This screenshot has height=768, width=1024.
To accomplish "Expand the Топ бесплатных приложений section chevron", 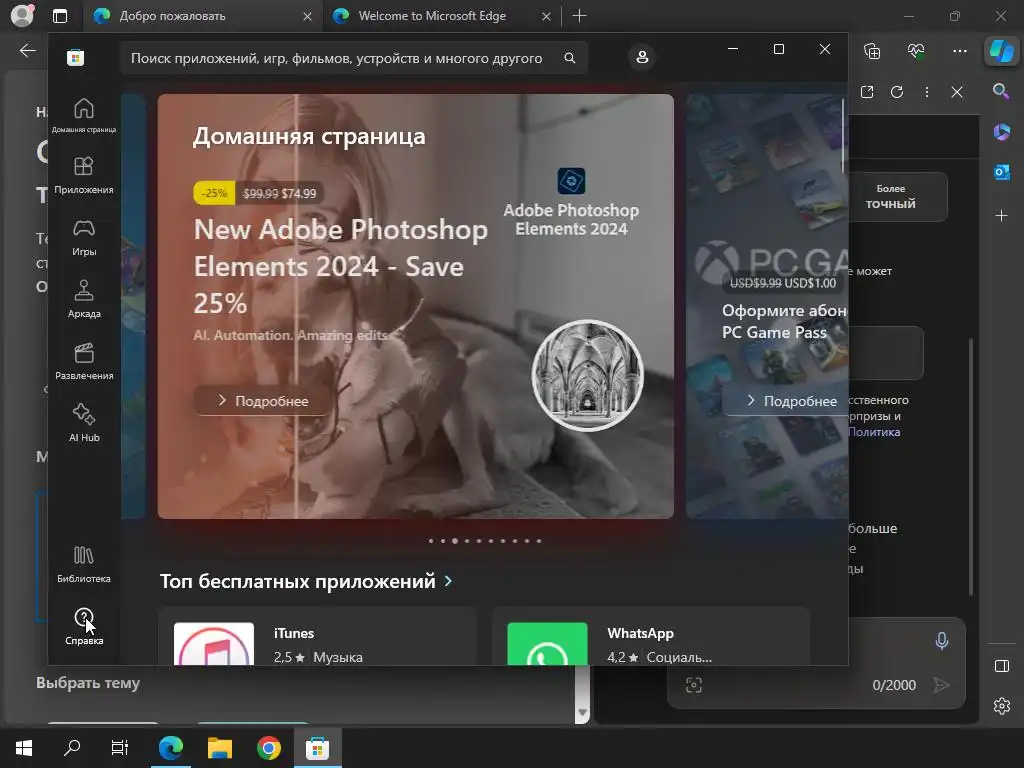I will pos(448,581).
